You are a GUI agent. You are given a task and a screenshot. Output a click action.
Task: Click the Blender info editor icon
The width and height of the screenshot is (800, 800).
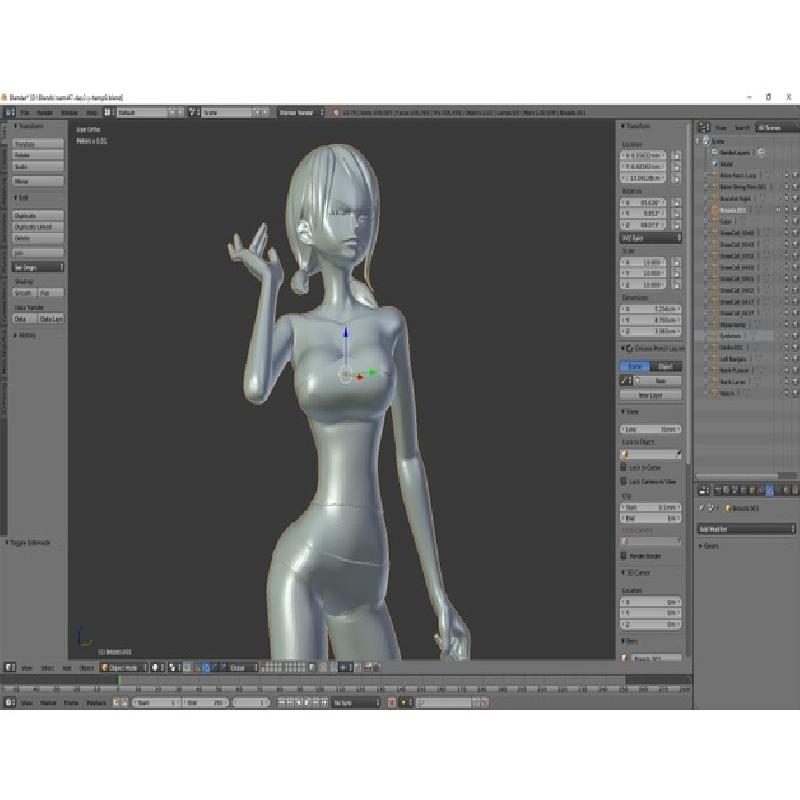[x=8, y=113]
